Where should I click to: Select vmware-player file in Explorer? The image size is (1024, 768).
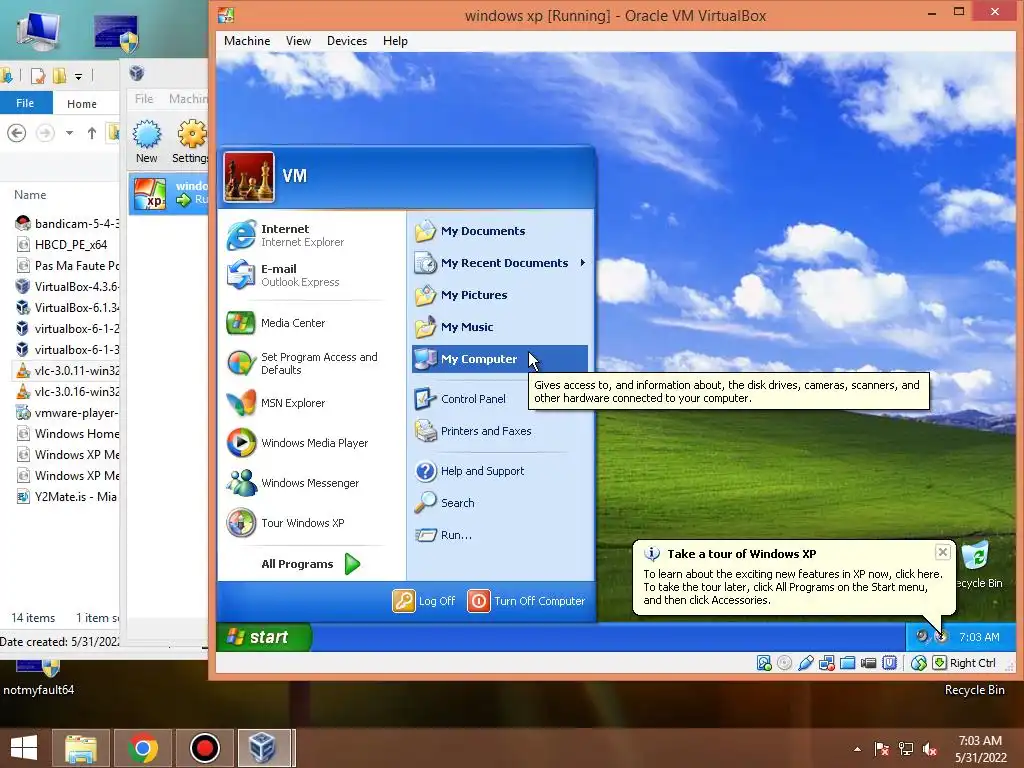click(x=66, y=413)
